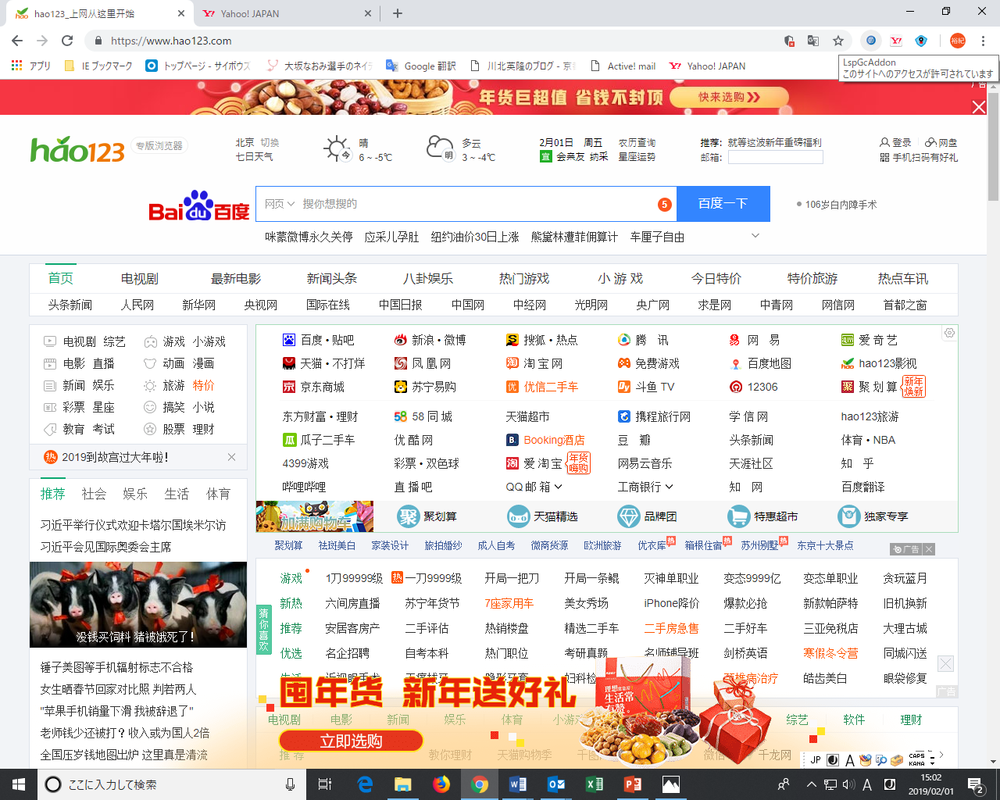Image resolution: width=1000 pixels, height=800 pixels.
Task: Open settings gear in site links panel
Action: 949,333
